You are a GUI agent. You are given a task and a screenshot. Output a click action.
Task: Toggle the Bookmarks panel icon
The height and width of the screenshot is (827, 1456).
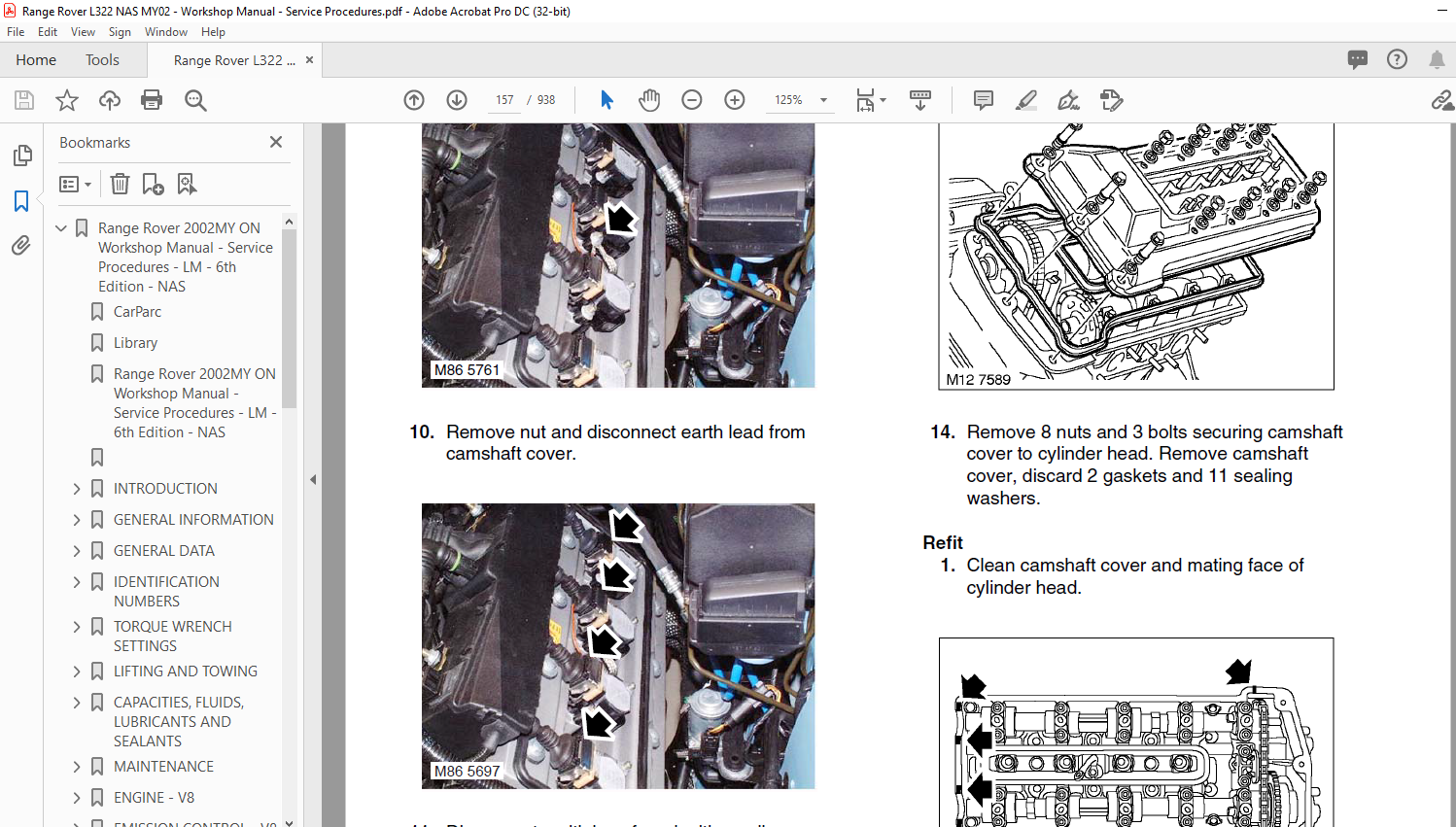21,201
